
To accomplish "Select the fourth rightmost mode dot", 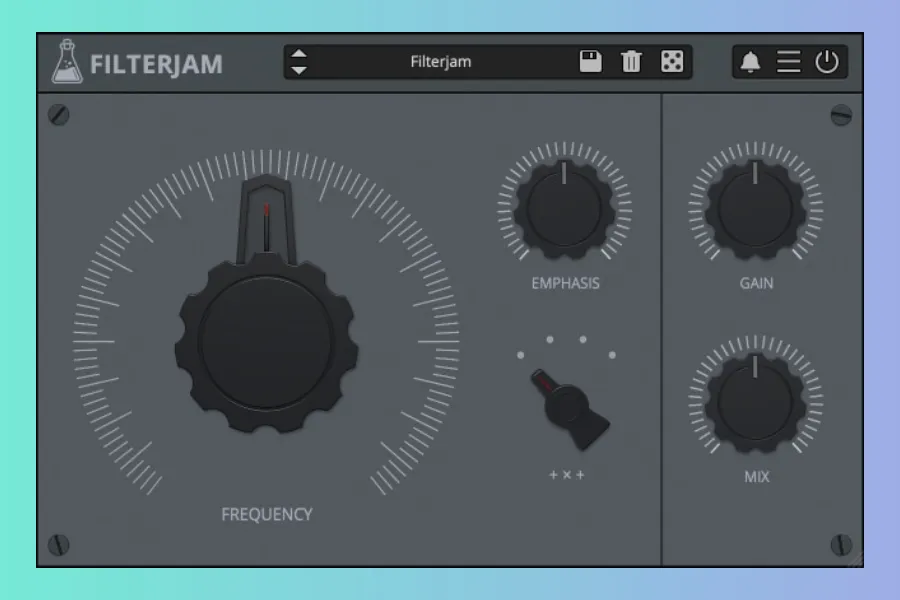I will [x=612, y=354].
